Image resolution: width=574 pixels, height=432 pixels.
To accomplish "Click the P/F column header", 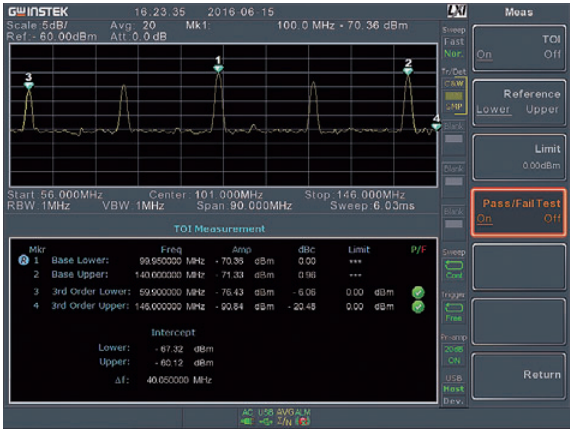I will coord(418,250).
